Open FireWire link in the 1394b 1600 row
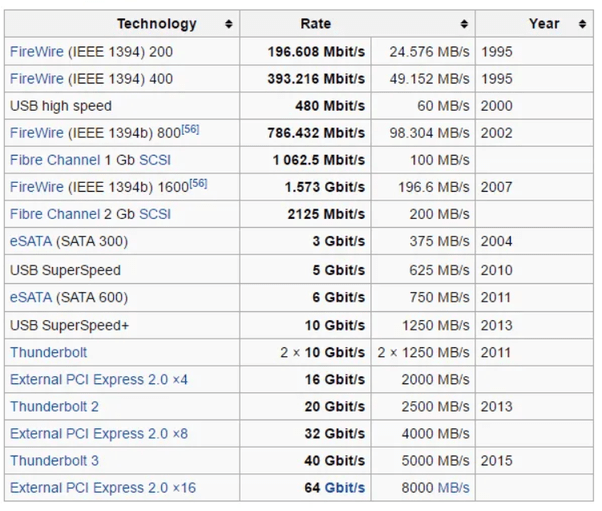The height and width of the screenshot is (511, 602). (37, 187)
